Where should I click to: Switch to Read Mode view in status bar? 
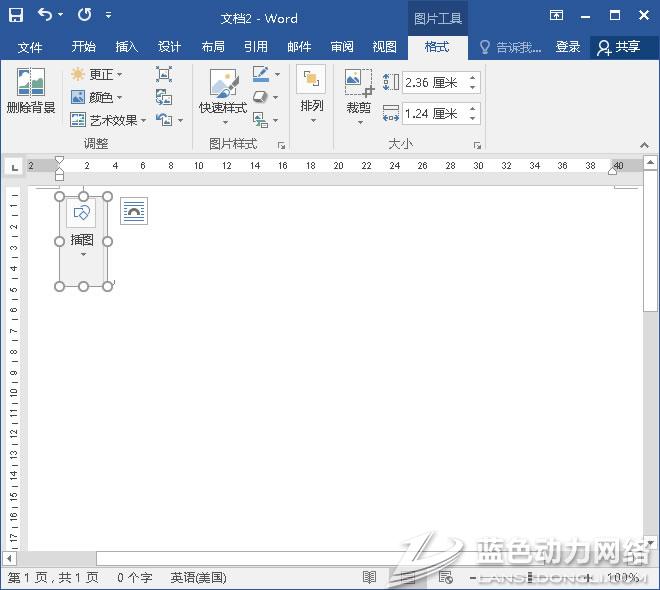coord(369,578)
